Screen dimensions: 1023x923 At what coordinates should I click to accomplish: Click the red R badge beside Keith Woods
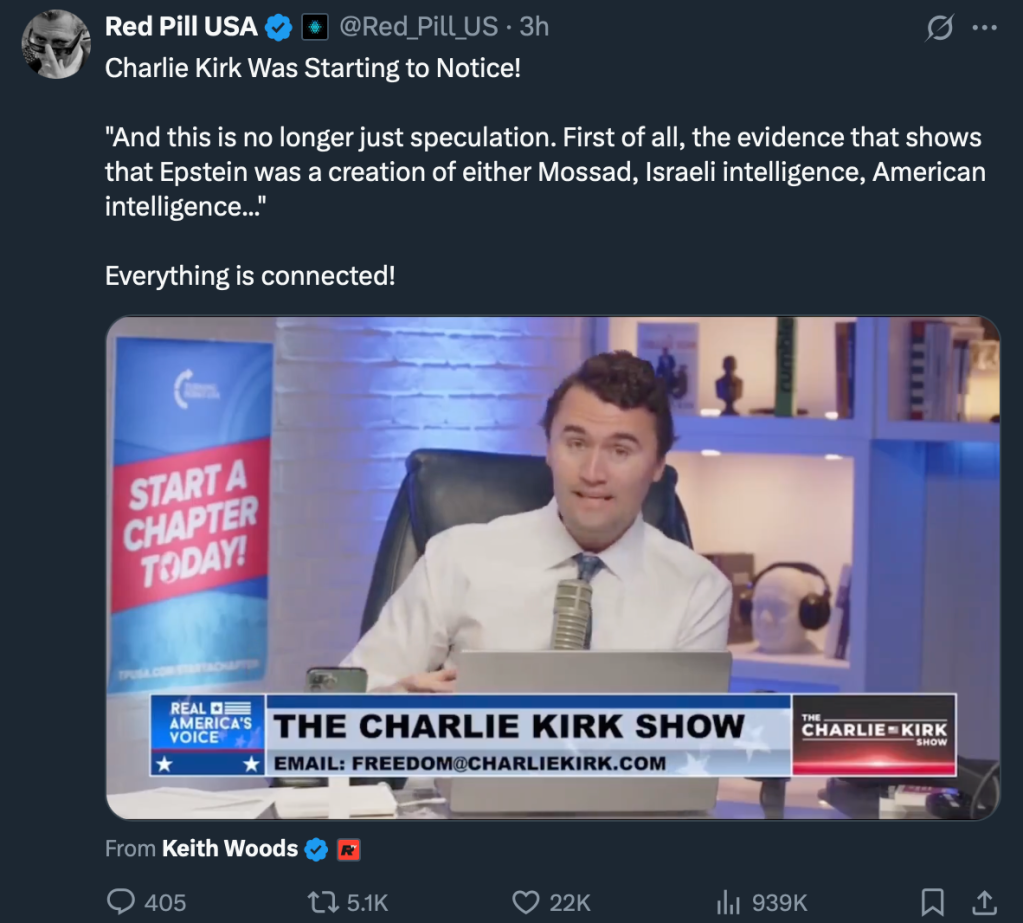(348, 850)
